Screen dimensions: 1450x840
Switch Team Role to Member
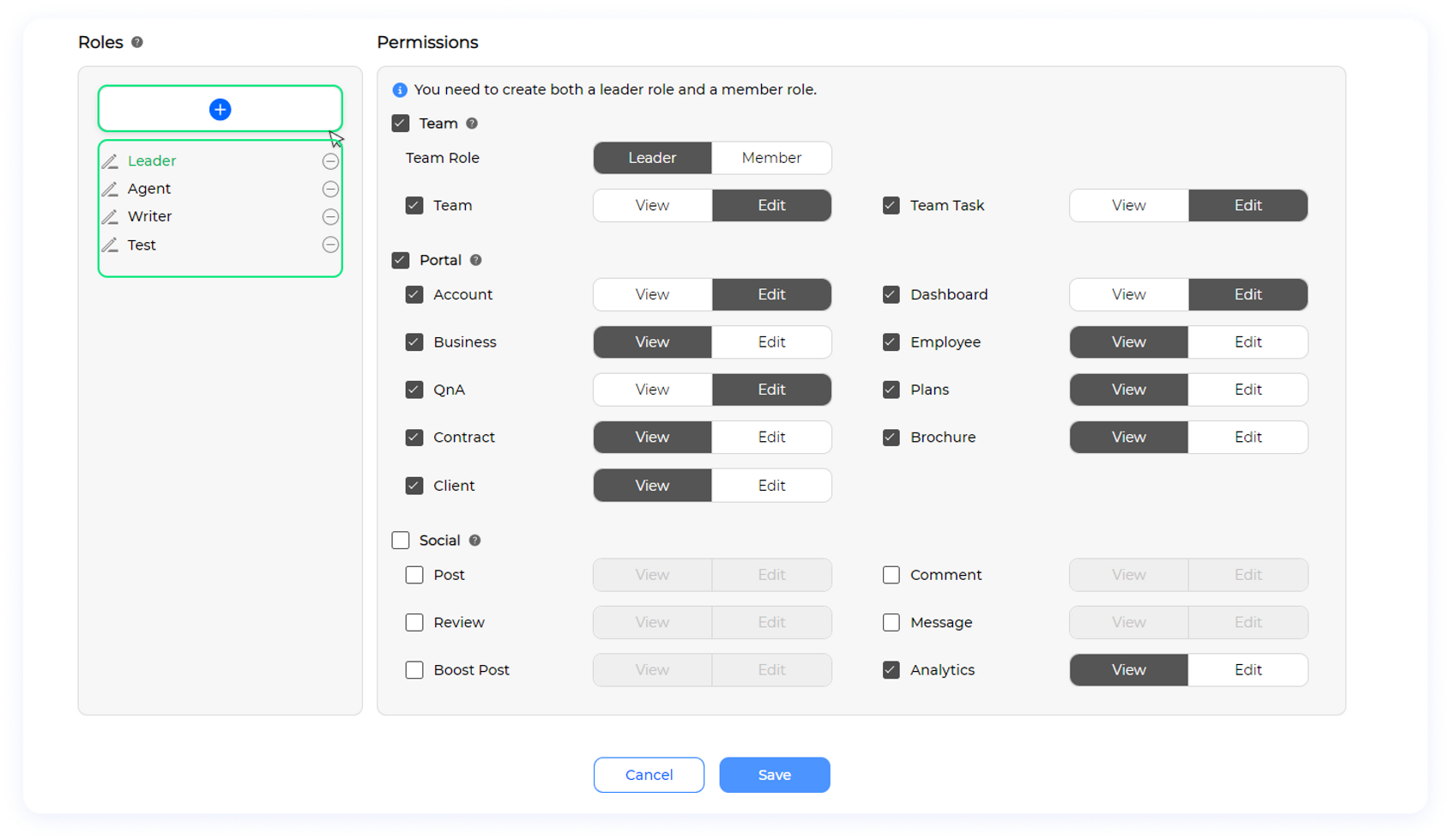770,158
